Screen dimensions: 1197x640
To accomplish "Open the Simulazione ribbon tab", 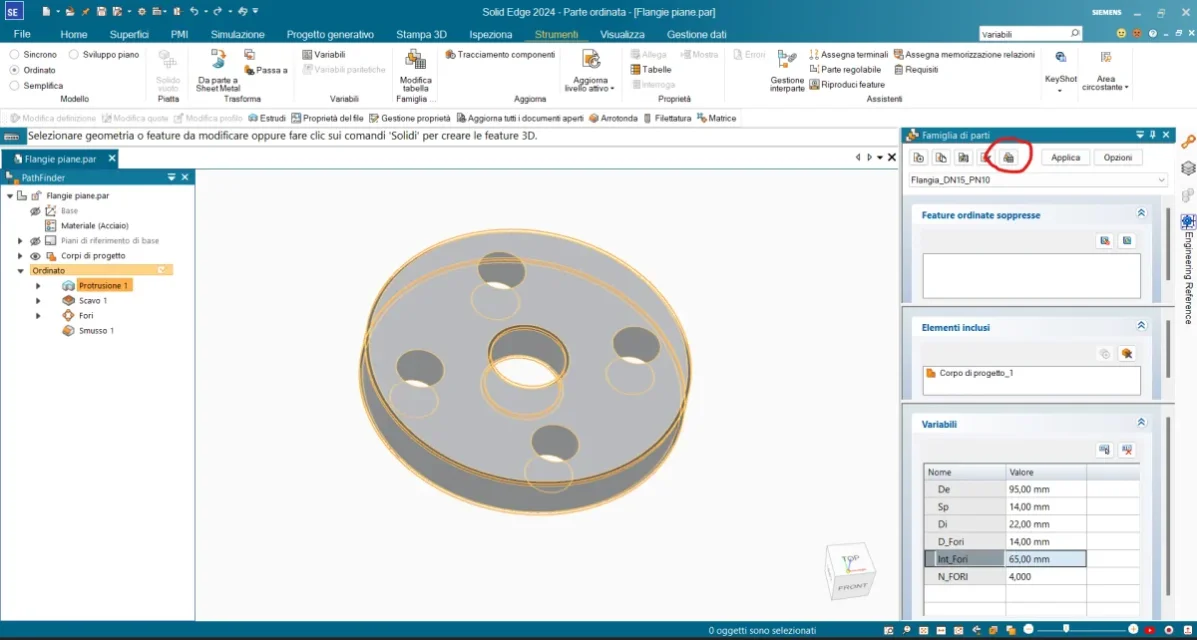I will [237, 34].
